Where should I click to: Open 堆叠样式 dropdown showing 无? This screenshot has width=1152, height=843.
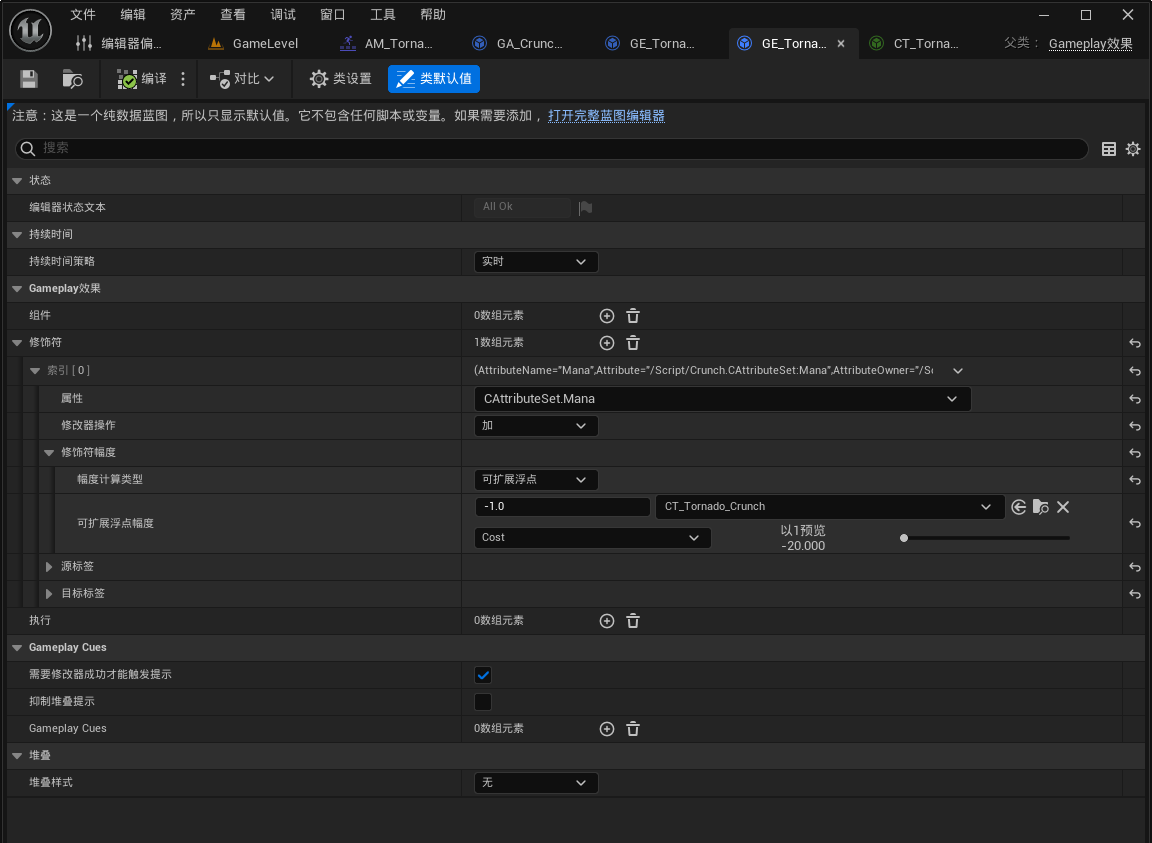pos(536,783)
